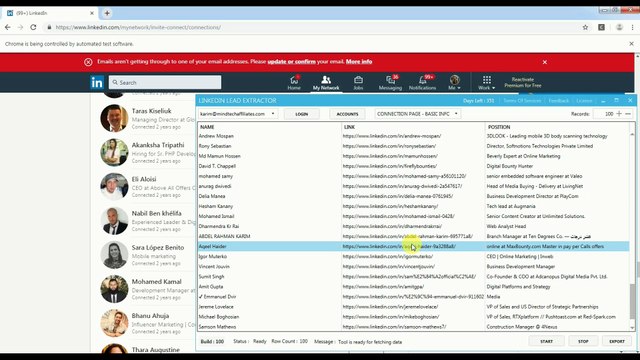Viewport: 640px width, 360px height.
Task: Open Akanksha Tripathi connection name
Action: coord(158,145)
